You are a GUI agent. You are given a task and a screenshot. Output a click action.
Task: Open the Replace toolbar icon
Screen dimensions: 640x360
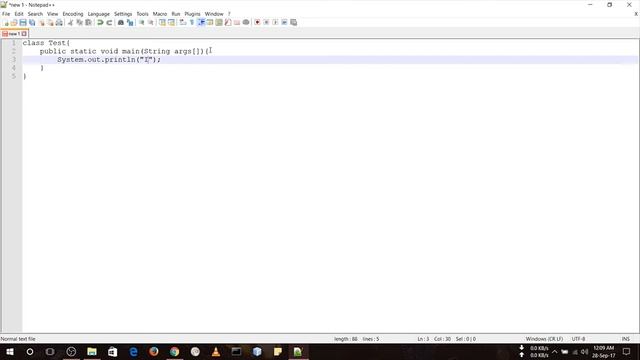130,22
